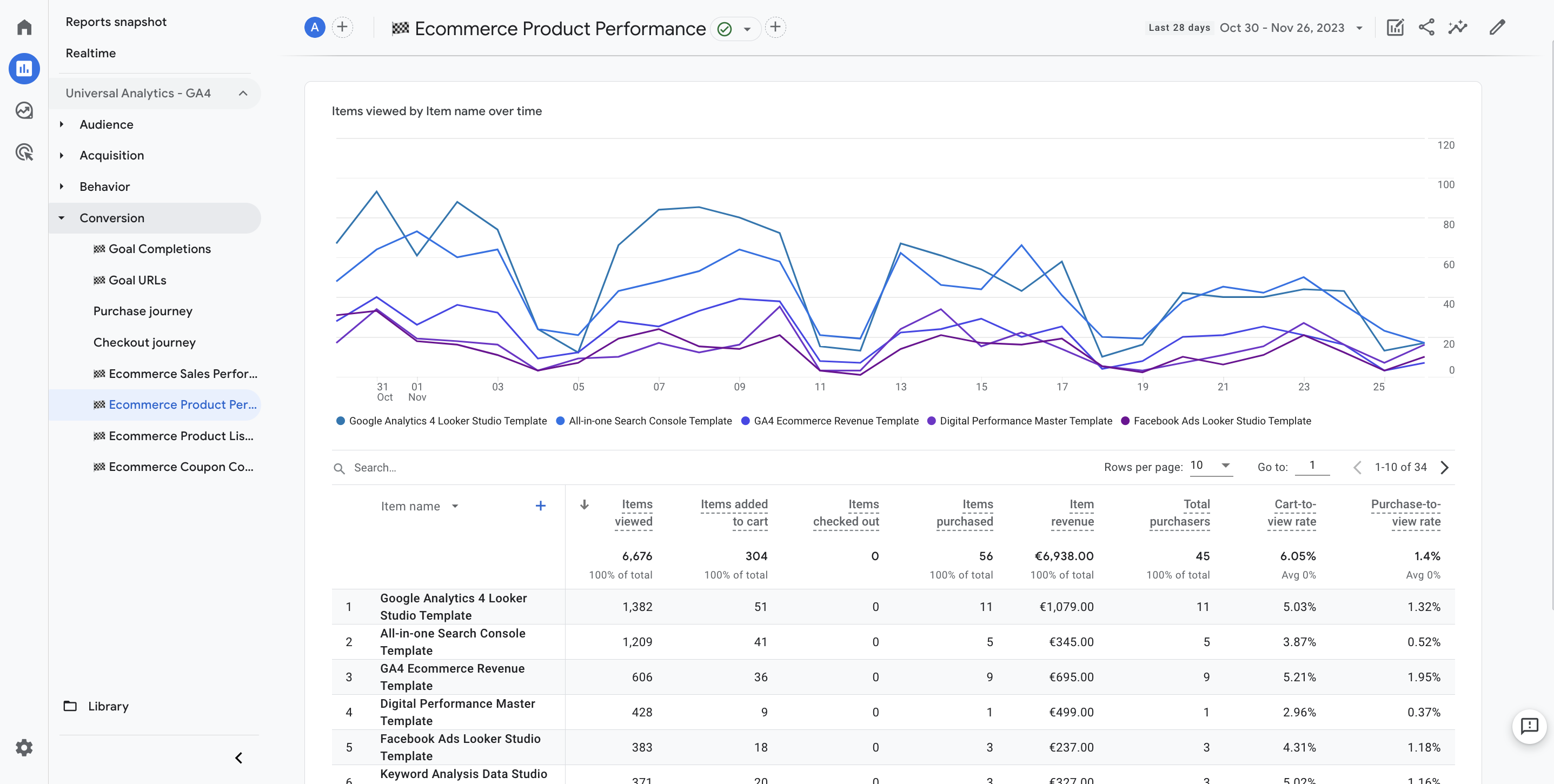
Task: Click Digital Performance Master Template legend dot
Action: pyautogui.click(x=932, y=421)
